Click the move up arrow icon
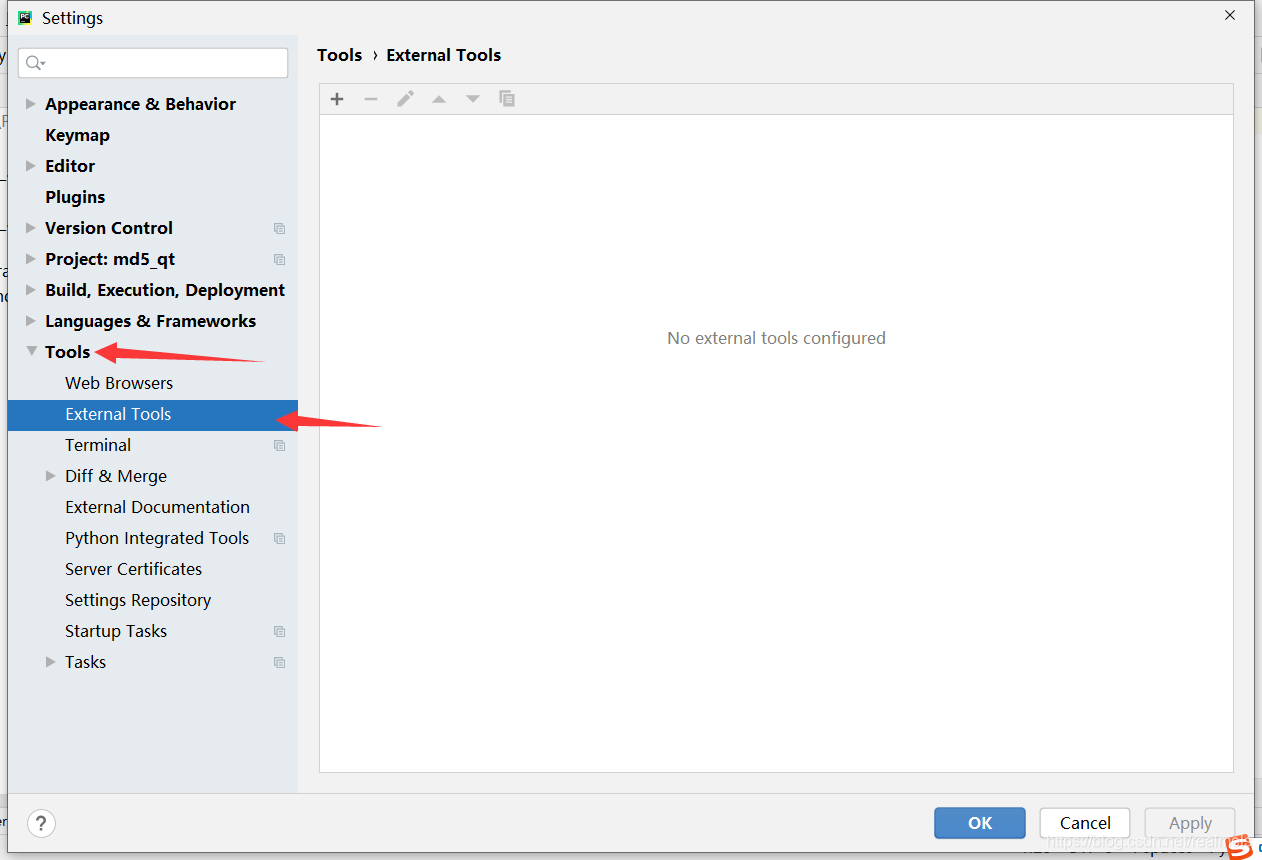 [439, 99]
